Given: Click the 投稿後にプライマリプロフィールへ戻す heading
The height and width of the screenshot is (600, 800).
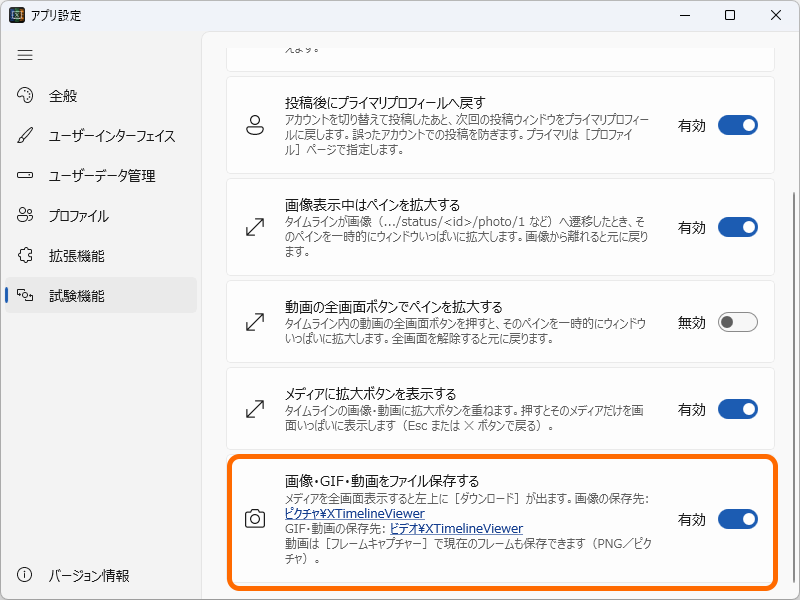Looking at the screenshot, I should (x=385, y=103).
